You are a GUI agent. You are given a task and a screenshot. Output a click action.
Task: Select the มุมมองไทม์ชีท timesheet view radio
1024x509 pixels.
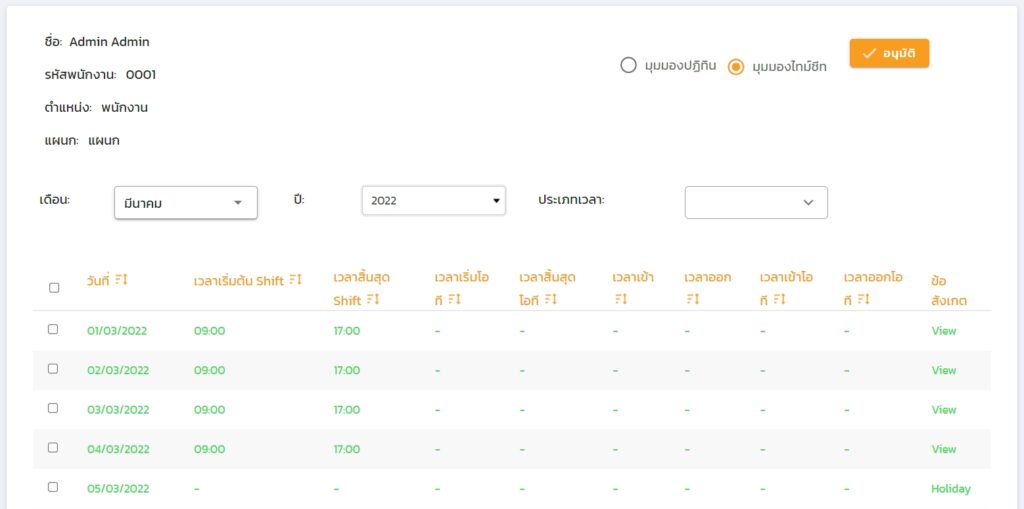point(736,67)
